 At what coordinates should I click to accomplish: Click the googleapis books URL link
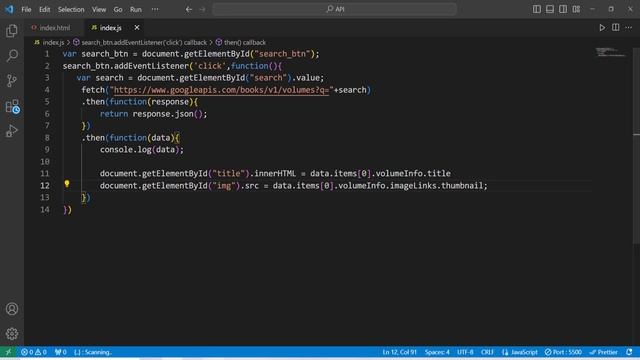point(221,90)
